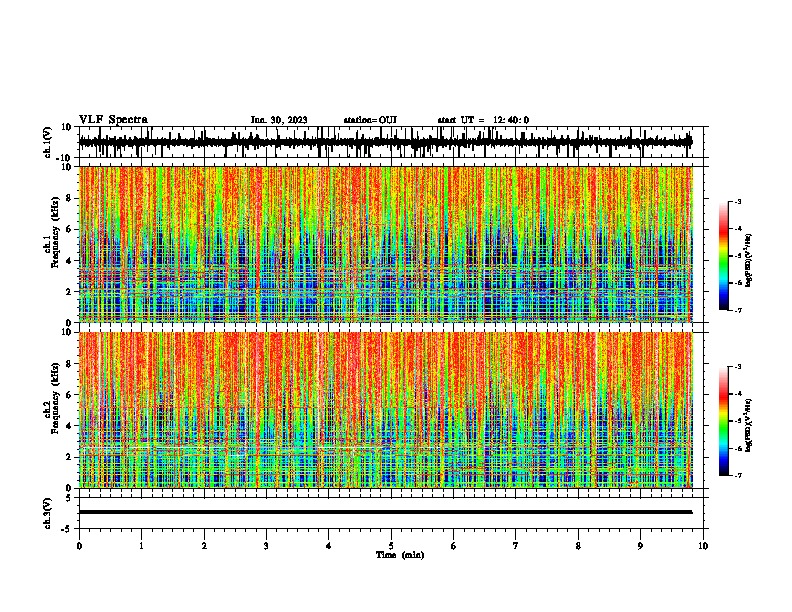Click the time axis tick label 4
This screenshot has height=612, width=792.
(x=329, y=546)
